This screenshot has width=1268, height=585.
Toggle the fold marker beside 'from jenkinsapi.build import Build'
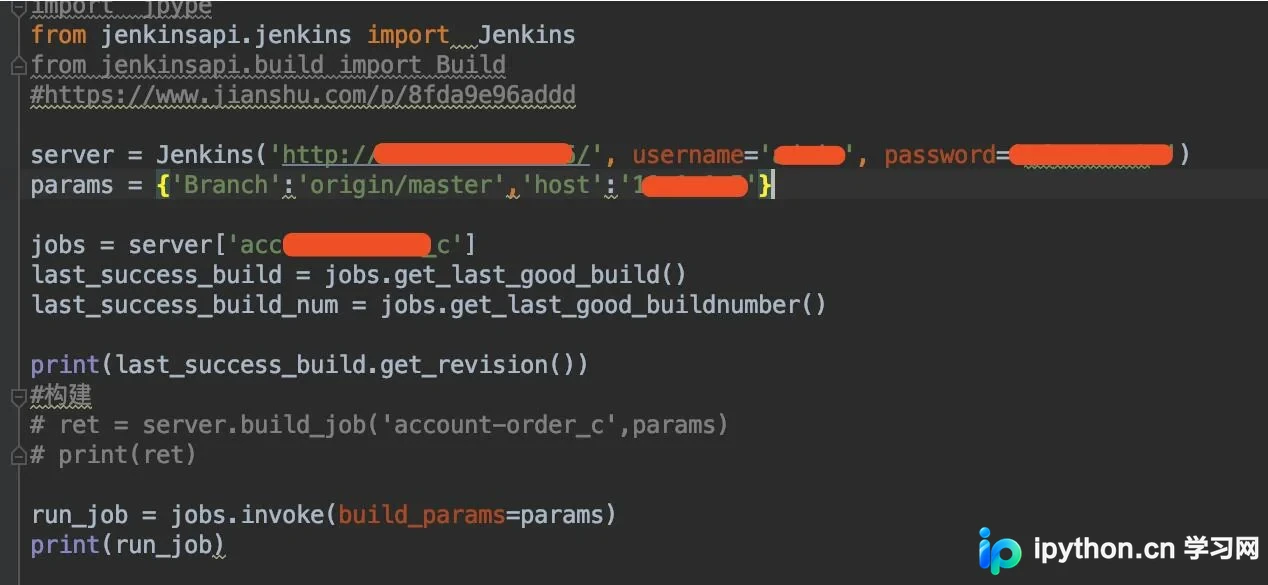[x=18, y=66]
